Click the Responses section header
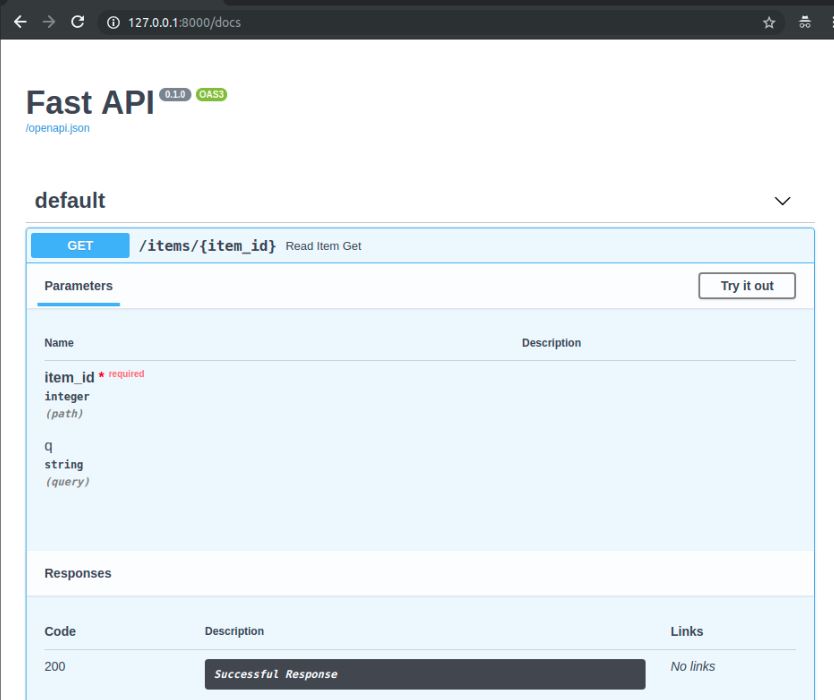 [78, 573]
